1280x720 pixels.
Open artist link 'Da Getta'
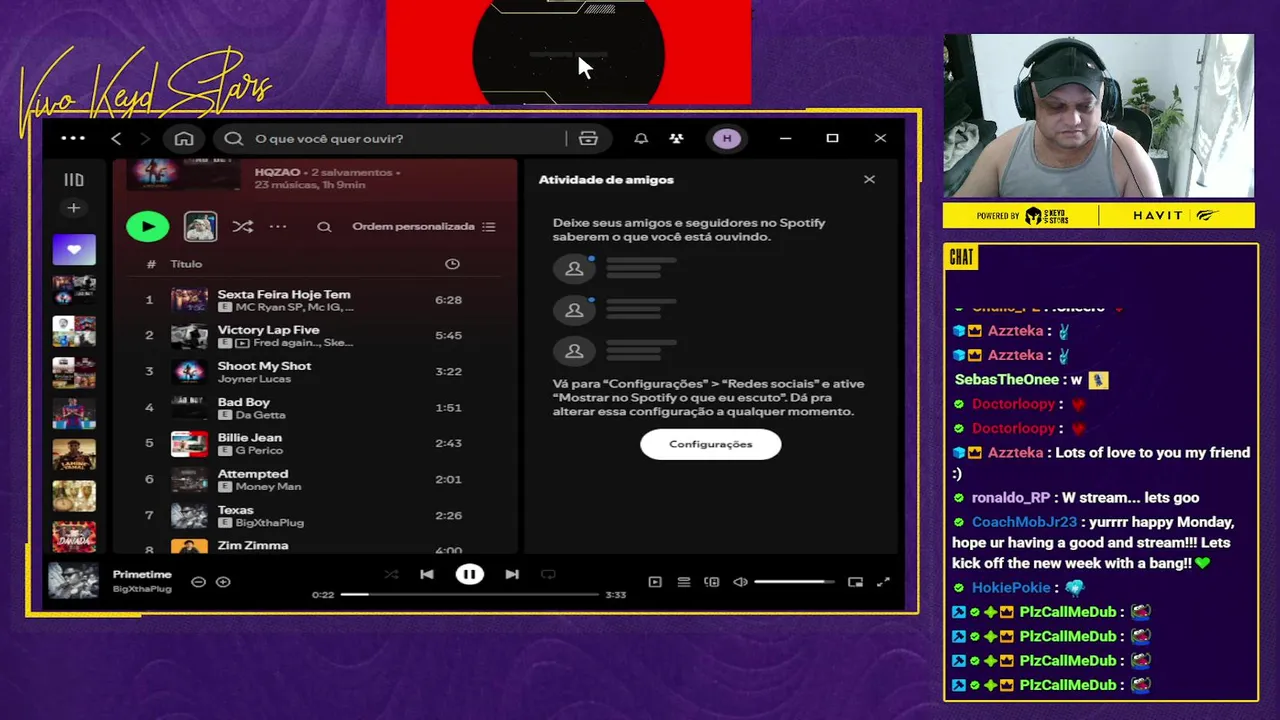260,415
